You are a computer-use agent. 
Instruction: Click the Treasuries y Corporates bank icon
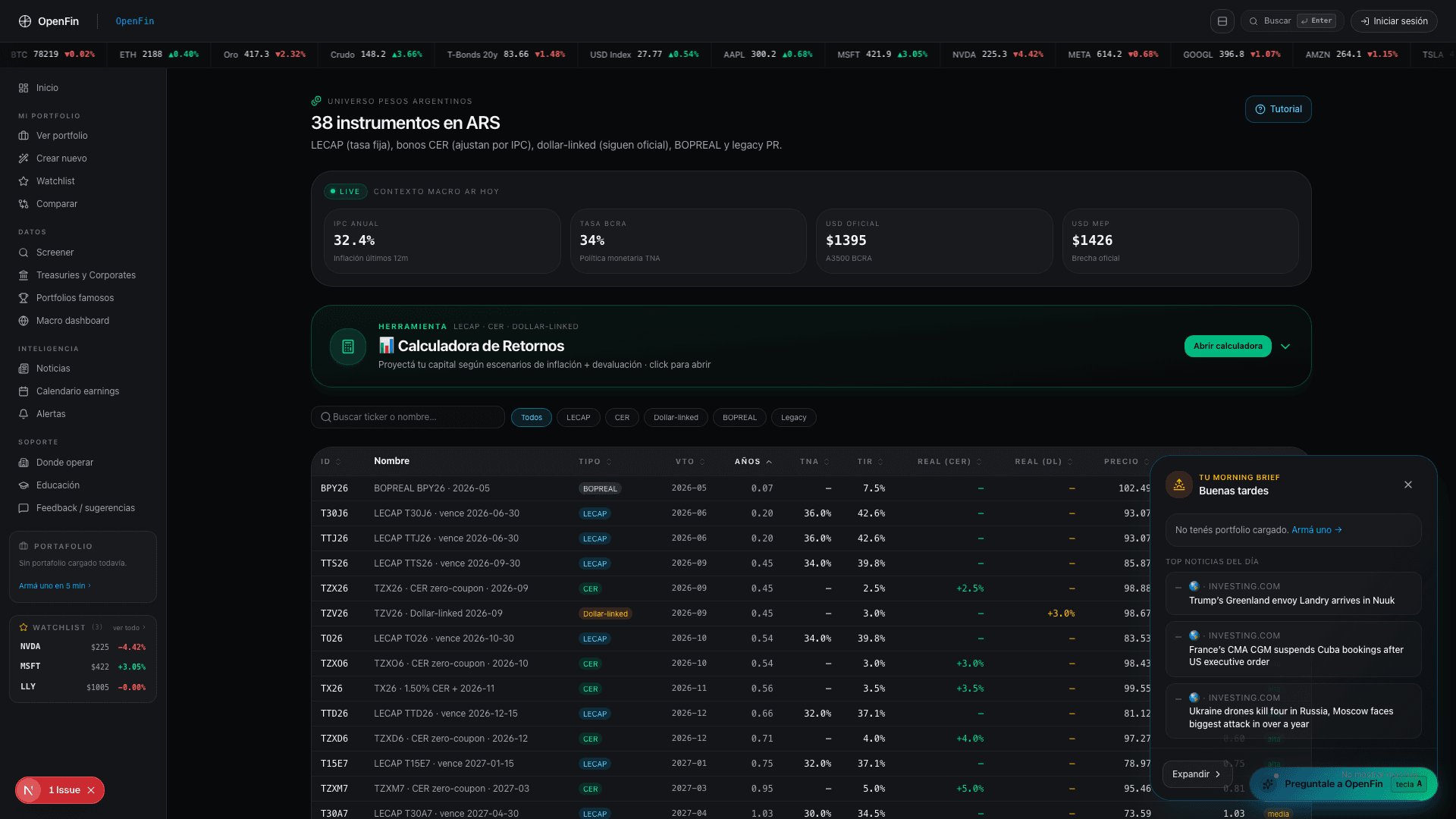24,275
